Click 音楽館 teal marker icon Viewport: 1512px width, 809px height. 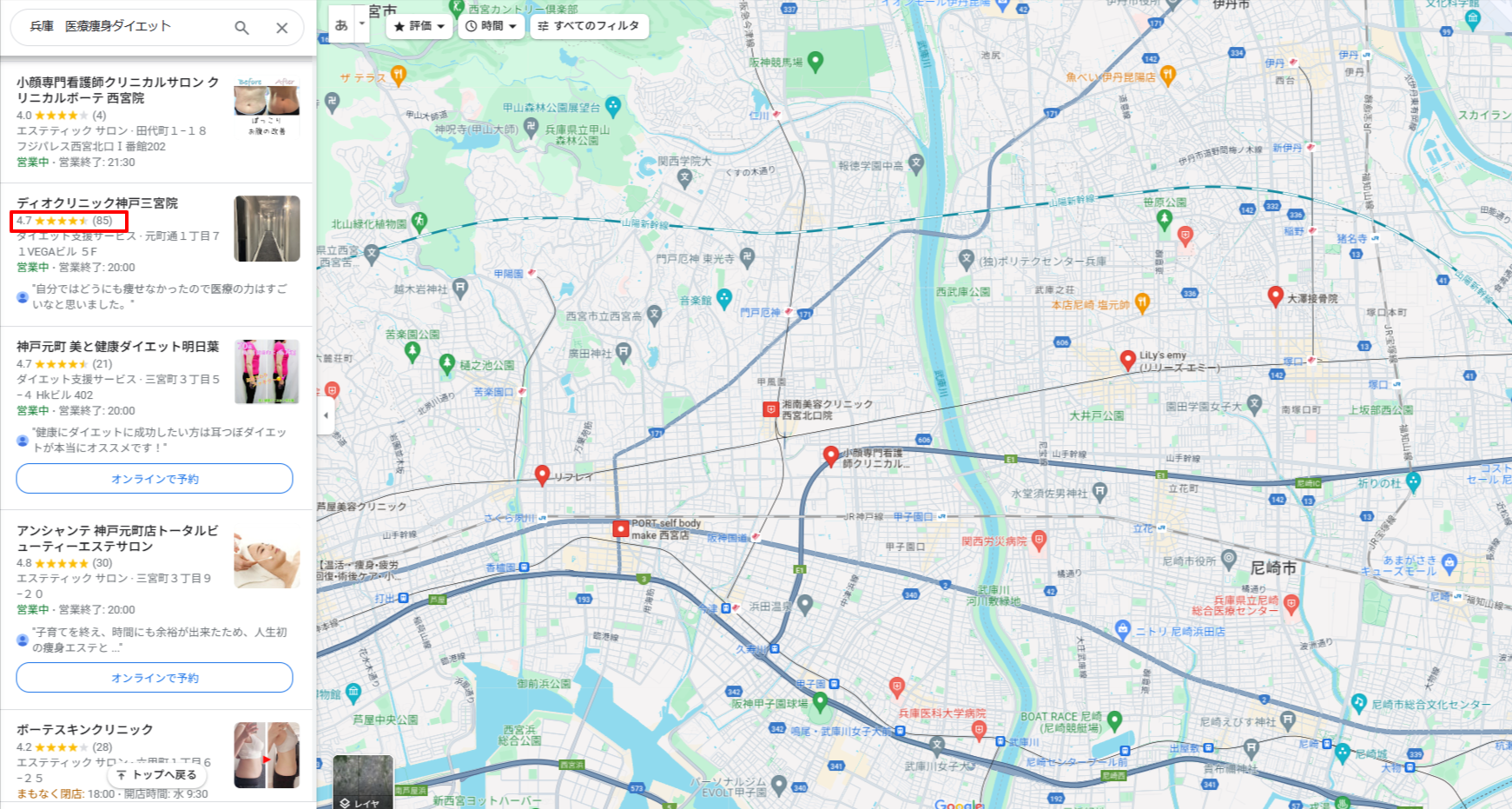point(724,298)
